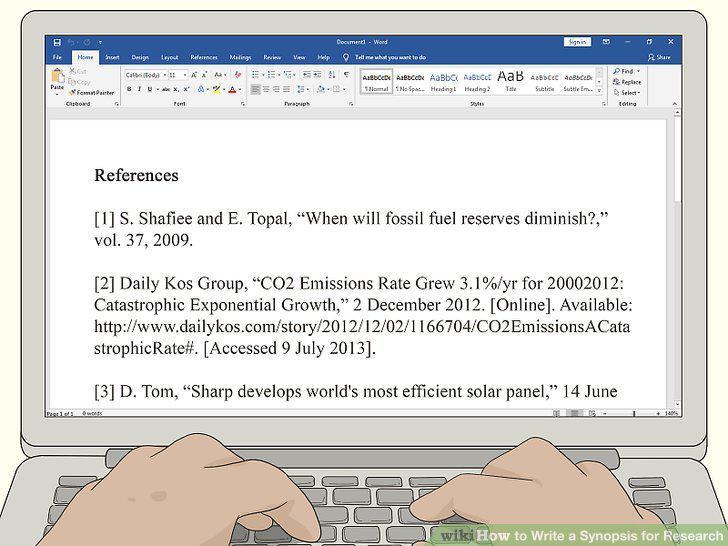This screenshot has height=546, width=728.
Task: Toggle Italic formatting
Action: [139, 89]
